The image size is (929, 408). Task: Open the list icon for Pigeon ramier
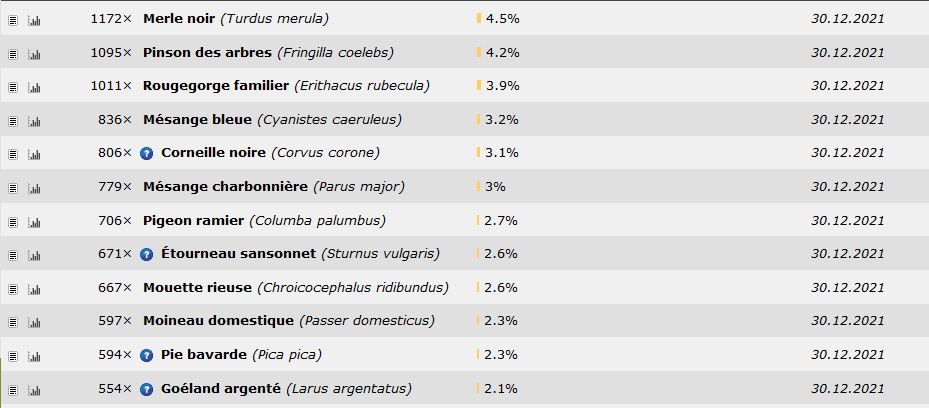point(13,223)
